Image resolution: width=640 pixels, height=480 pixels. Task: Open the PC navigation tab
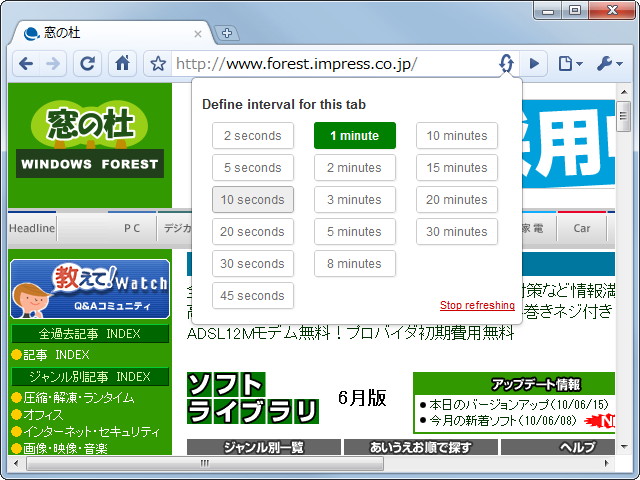coord(132,228)
